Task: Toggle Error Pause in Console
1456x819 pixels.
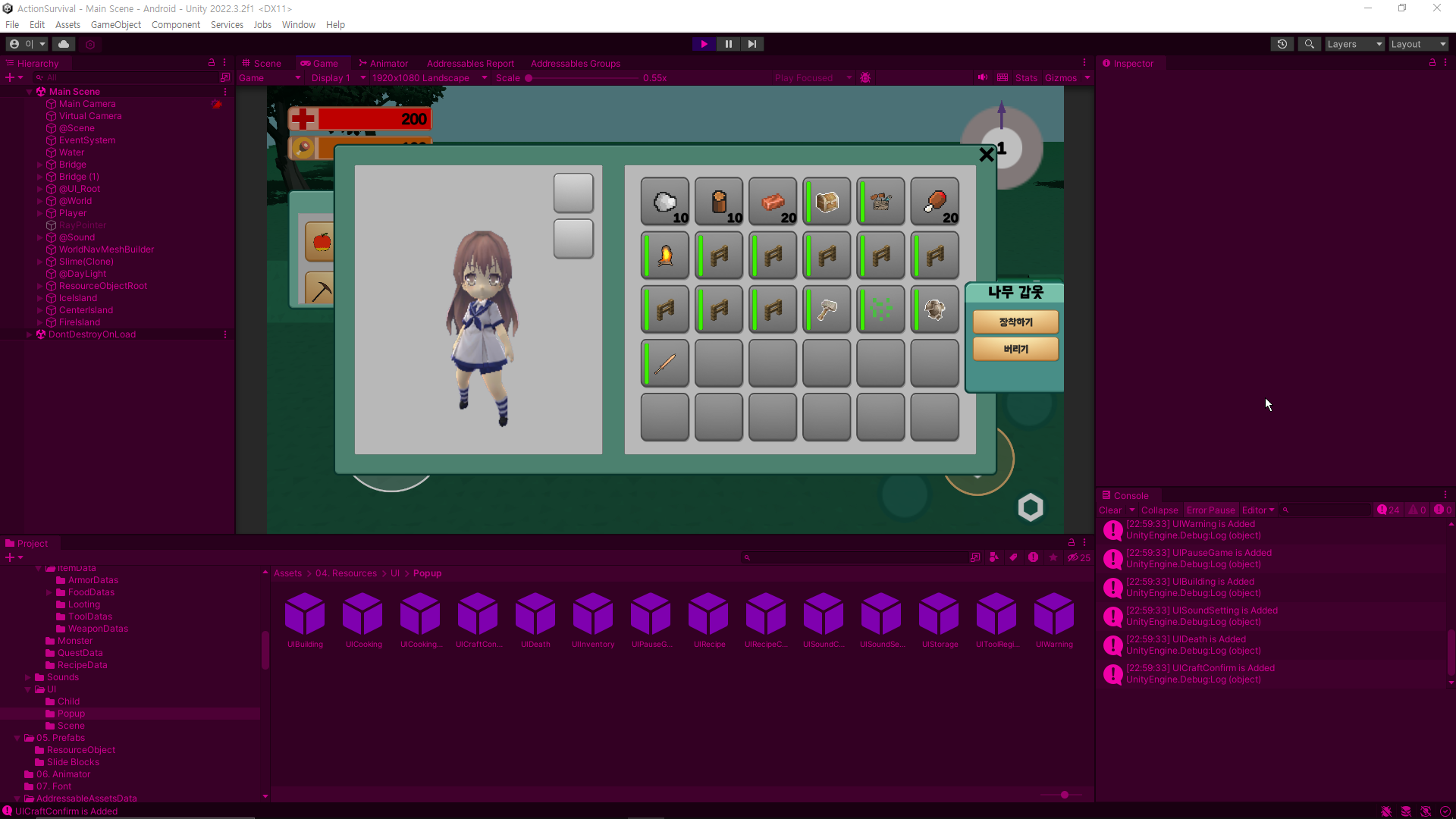Action: 1210,510
